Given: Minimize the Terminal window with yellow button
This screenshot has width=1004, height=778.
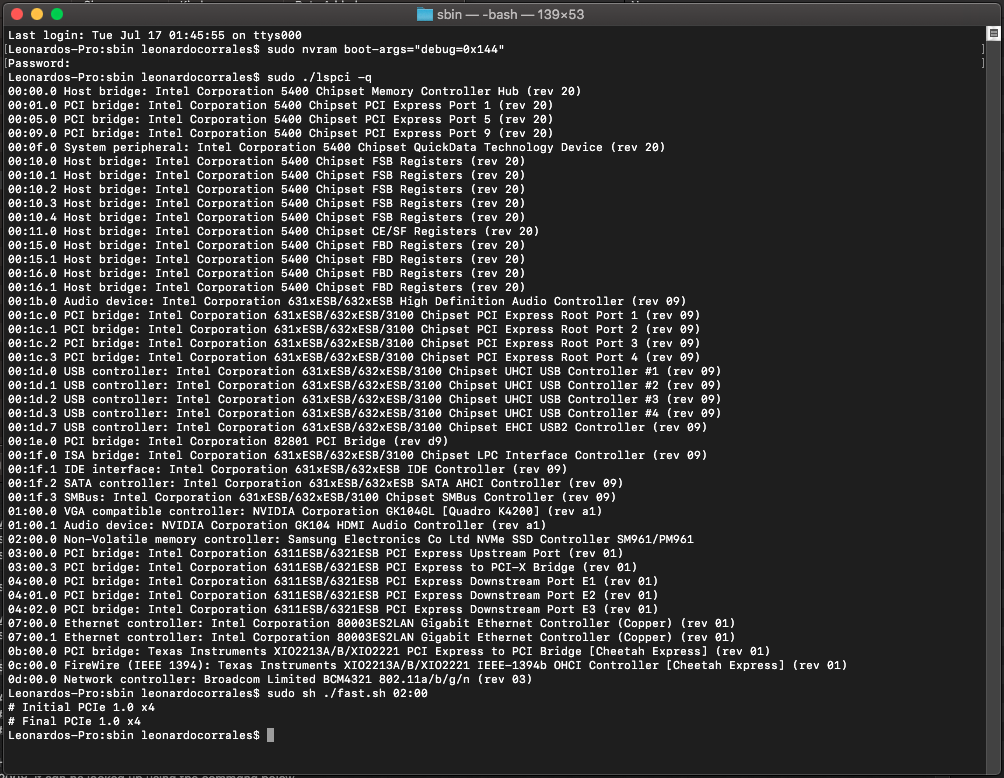Looking at the screenshot, I should [x=37, y=14].
